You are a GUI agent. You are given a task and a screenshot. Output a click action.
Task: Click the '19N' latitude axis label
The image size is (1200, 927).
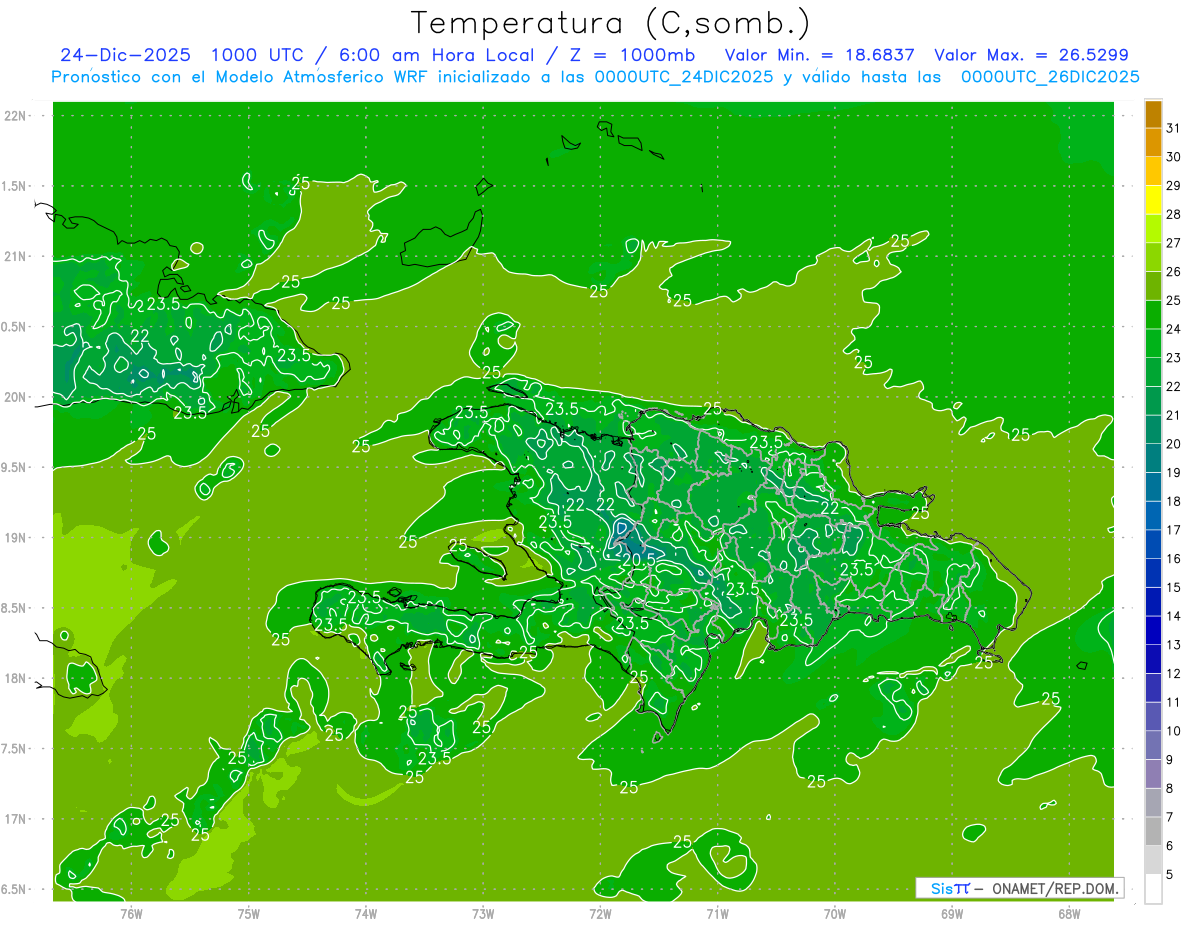coord(15,538)
